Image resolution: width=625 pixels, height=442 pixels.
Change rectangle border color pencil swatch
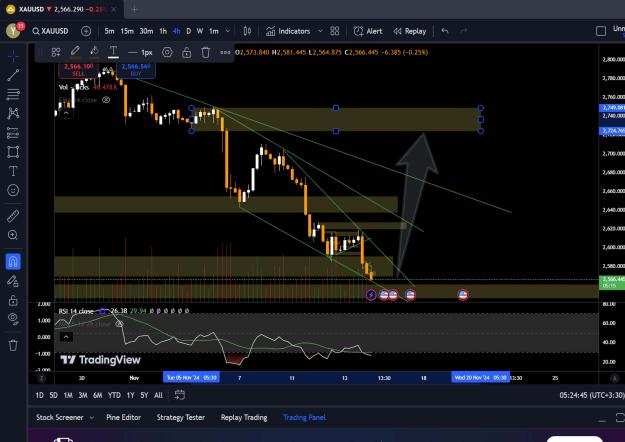coord(75,52)
